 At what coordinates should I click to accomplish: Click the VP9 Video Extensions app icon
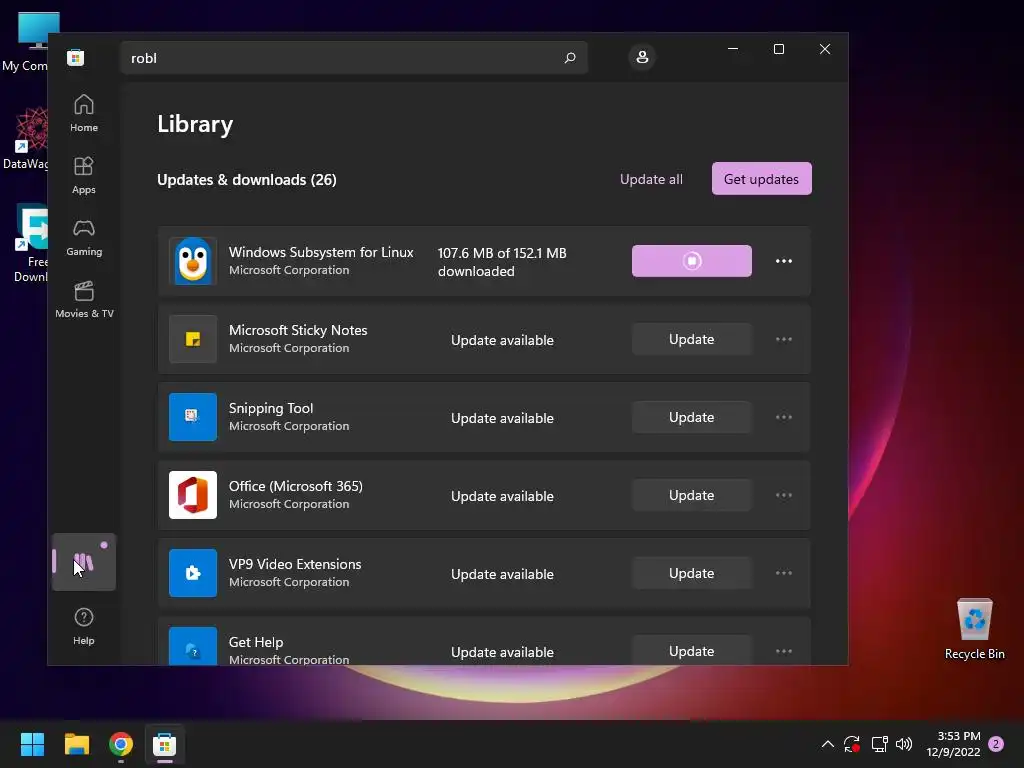click(193, 573)
